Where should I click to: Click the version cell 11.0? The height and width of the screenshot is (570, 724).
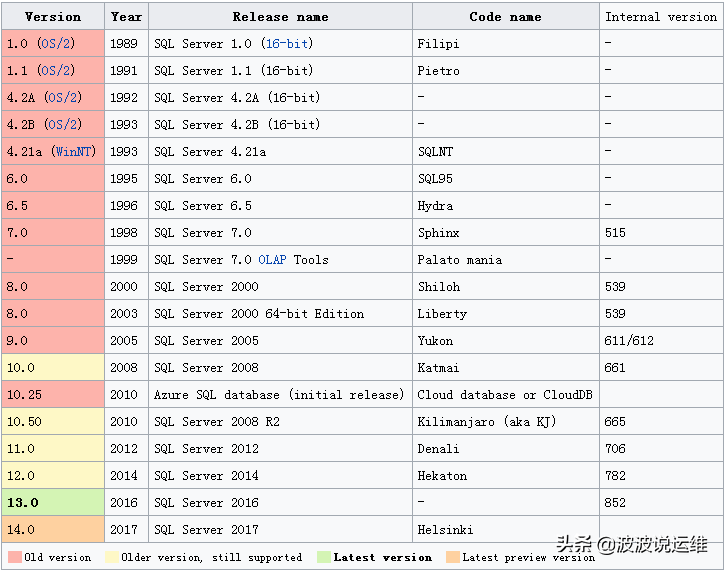pos(53,449)
